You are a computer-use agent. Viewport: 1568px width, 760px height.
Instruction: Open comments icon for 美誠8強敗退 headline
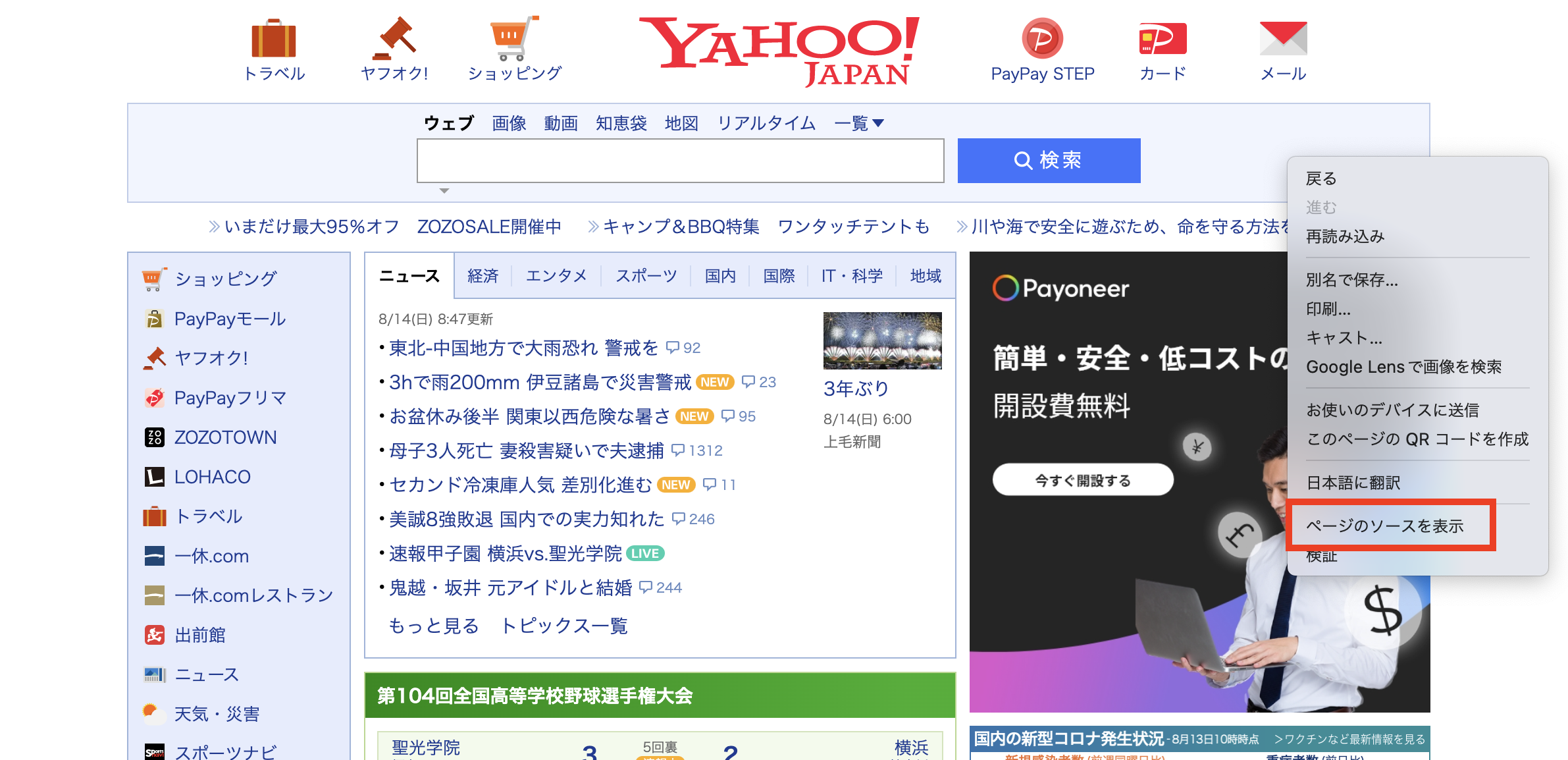point(679,519)
